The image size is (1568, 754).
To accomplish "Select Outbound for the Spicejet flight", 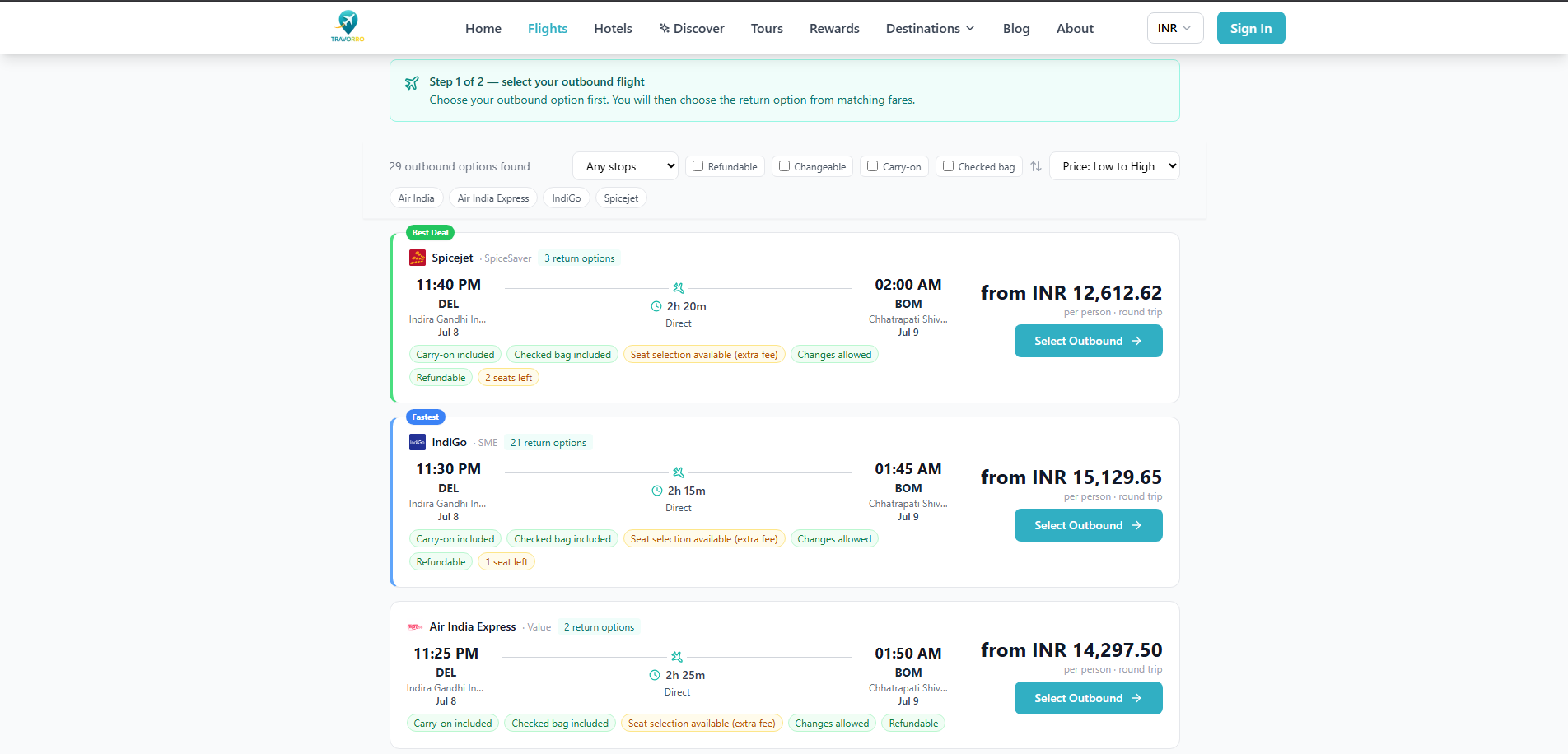I will pos(1088,341).
